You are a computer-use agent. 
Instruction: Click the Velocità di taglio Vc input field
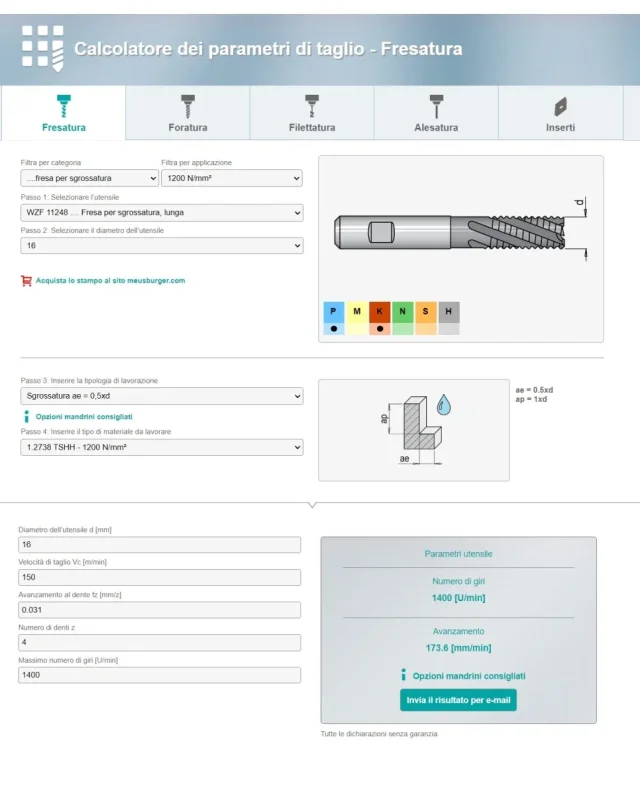pos(159,577)
